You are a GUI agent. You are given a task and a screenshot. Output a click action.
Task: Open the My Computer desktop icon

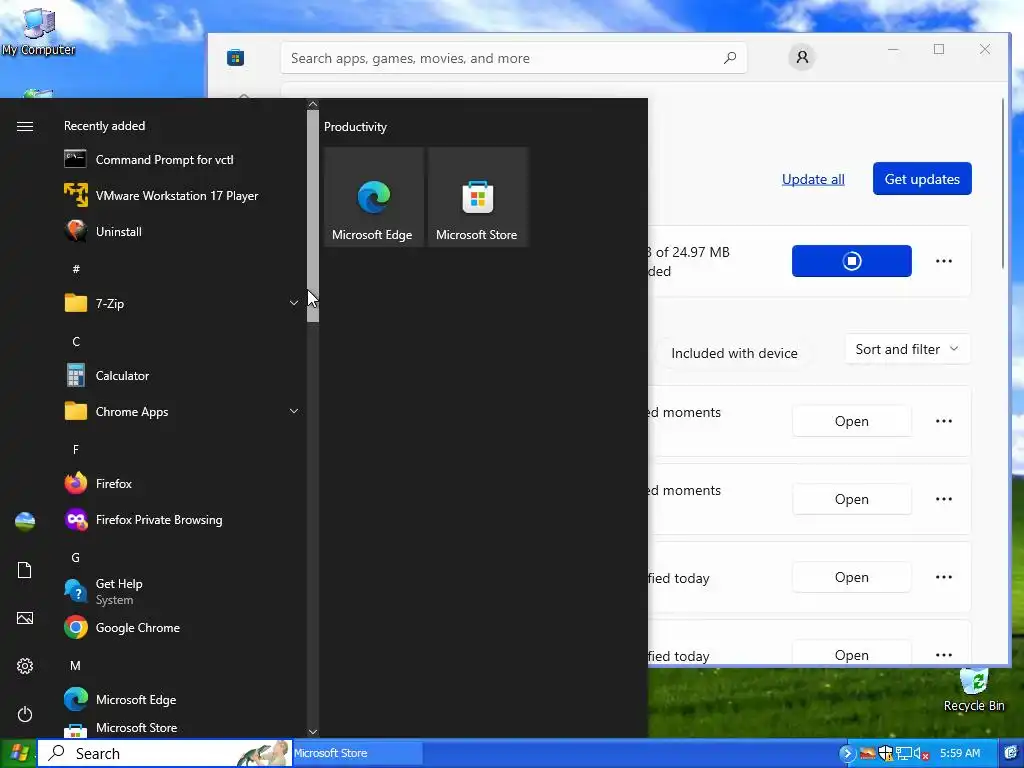[39, 31]
